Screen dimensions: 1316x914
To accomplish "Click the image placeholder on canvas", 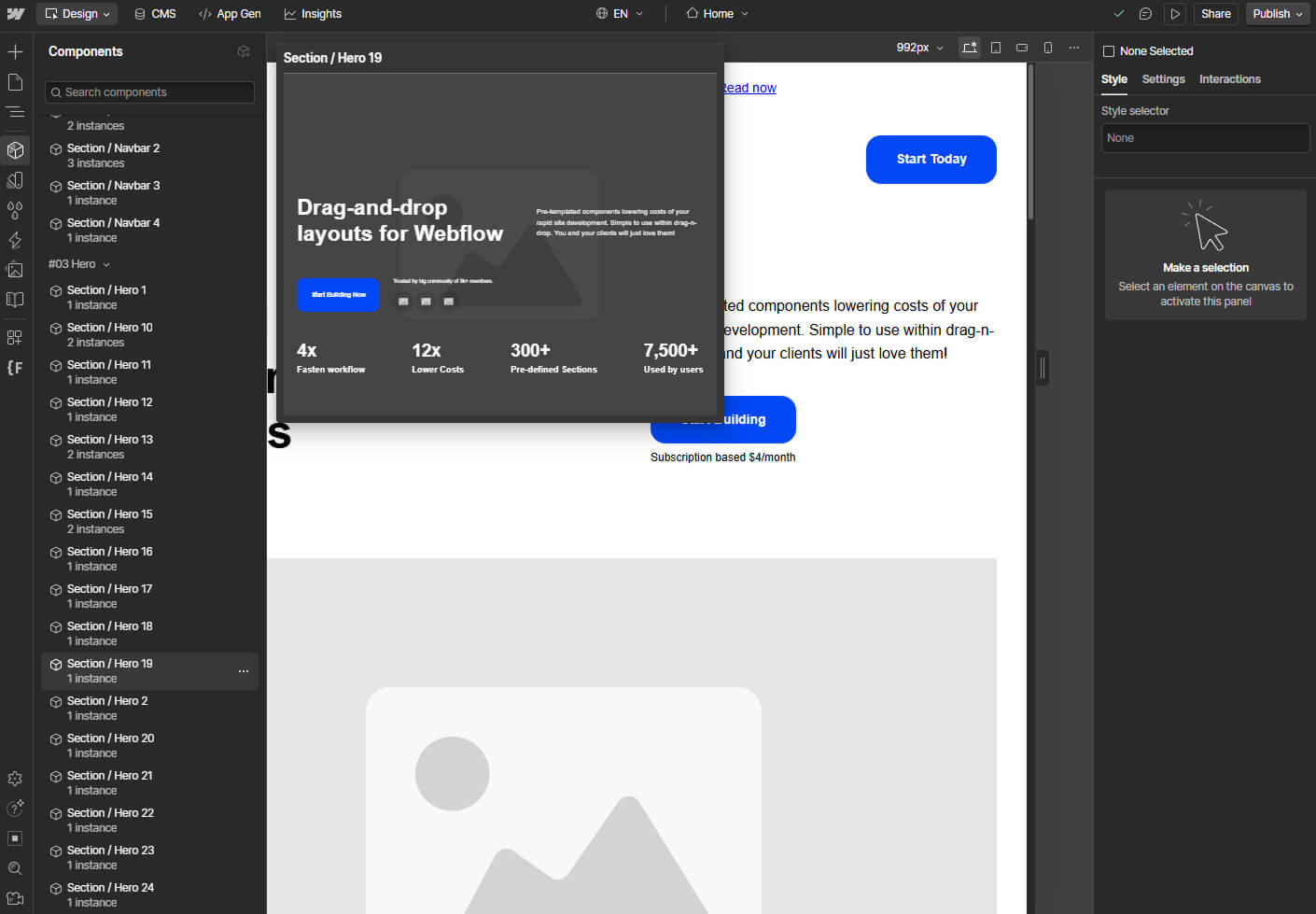I will [632, 736].
